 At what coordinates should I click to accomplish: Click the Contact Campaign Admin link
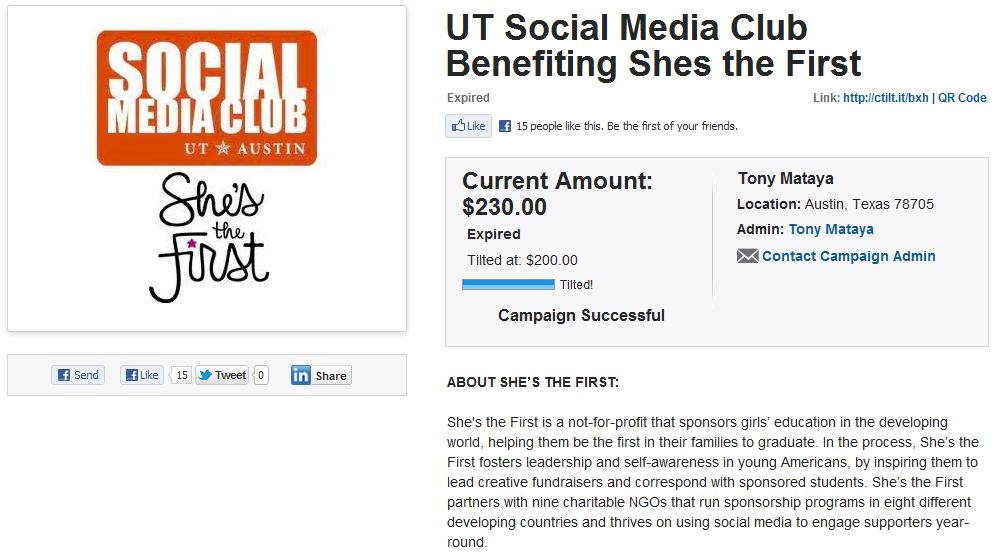[848, 256]
